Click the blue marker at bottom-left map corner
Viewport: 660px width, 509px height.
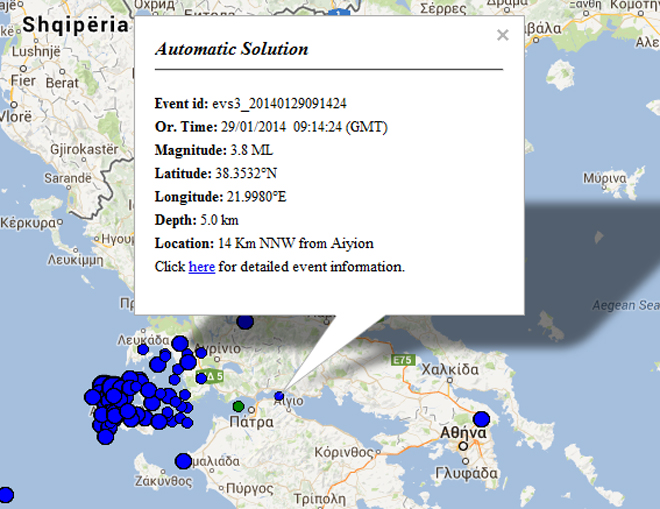pyautogui.click(x=5, y=494)
